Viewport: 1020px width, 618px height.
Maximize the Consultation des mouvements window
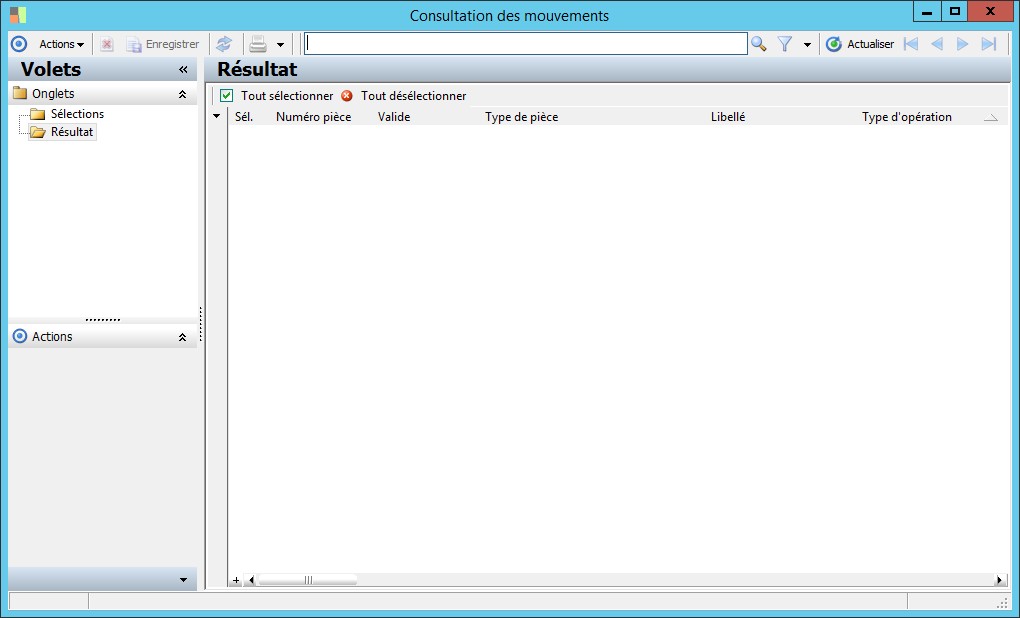954,12
